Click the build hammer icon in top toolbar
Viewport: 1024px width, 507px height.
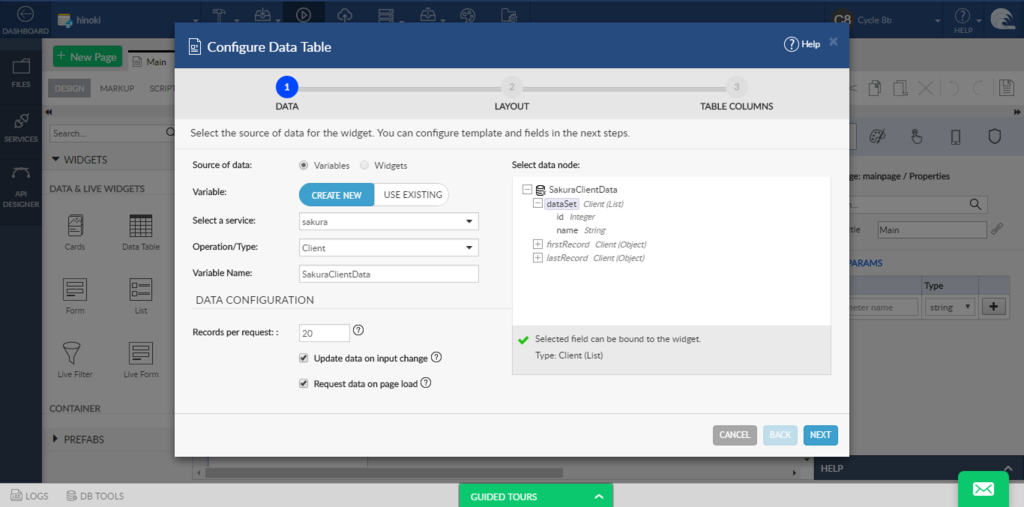point(220,15)
